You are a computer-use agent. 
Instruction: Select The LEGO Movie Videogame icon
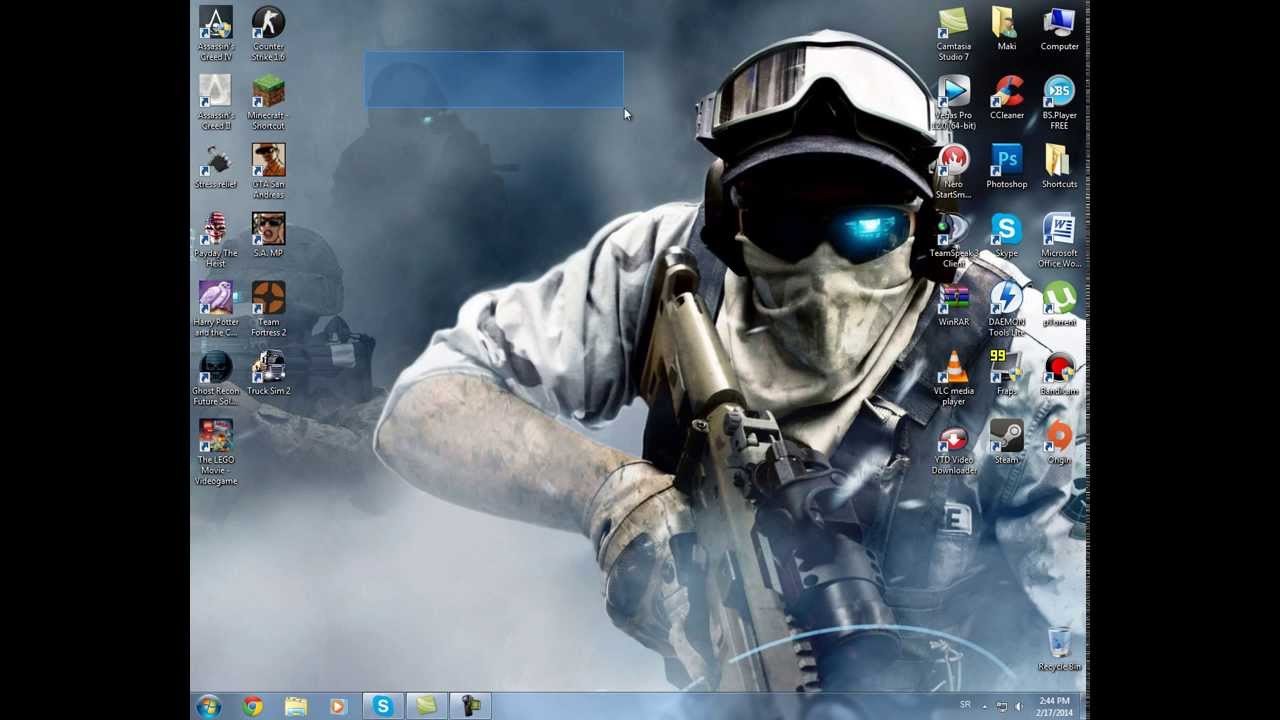[216, 453]
